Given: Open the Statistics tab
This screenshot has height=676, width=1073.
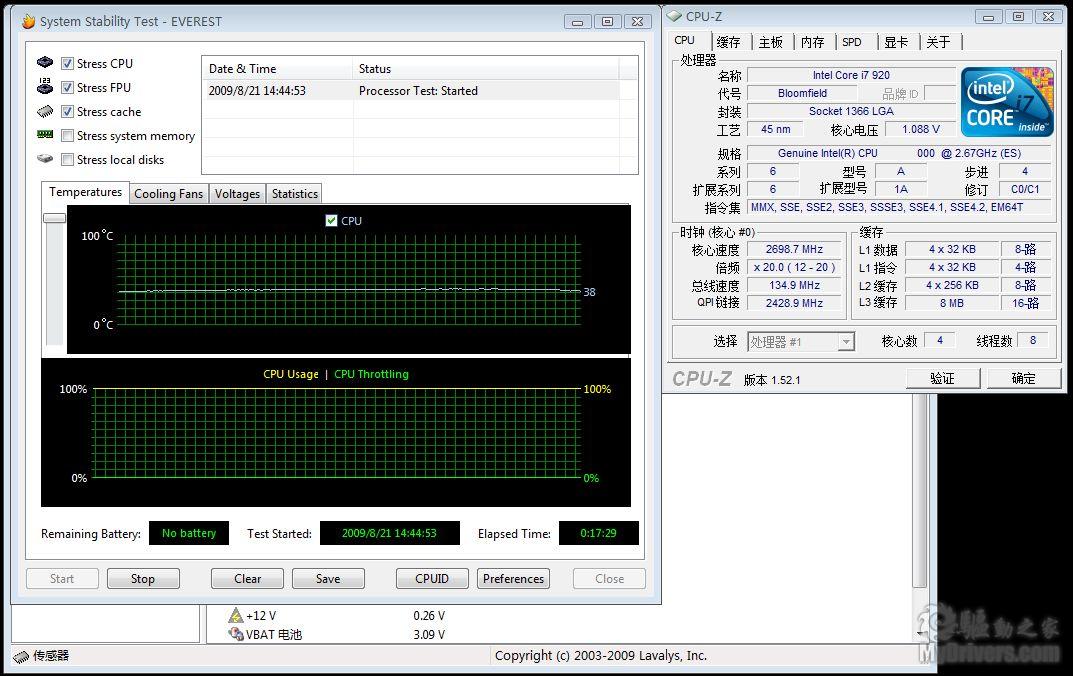Looking at the screenshot, I should [294, 193].
